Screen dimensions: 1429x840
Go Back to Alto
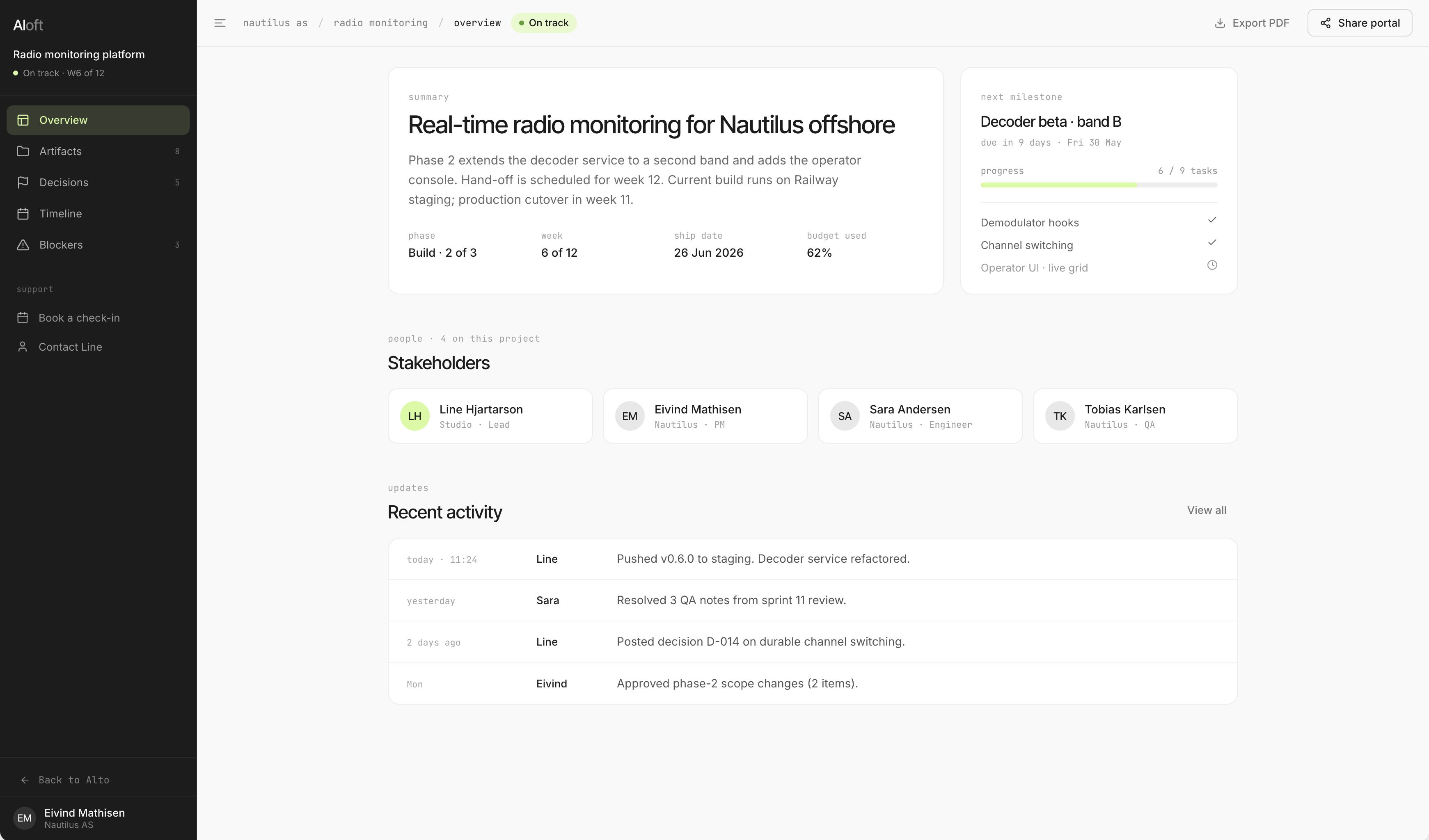click(x=98, y=780)
